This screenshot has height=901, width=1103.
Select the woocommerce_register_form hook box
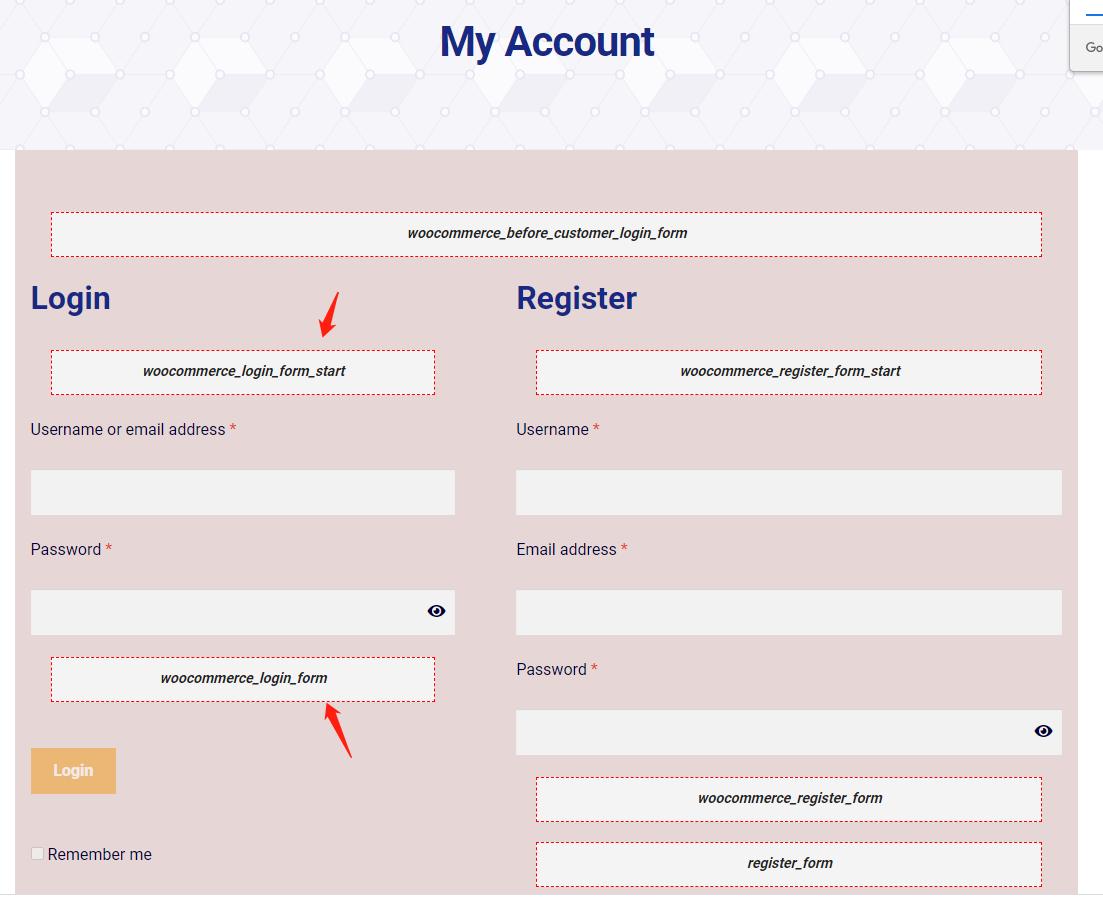pos(789,799)
